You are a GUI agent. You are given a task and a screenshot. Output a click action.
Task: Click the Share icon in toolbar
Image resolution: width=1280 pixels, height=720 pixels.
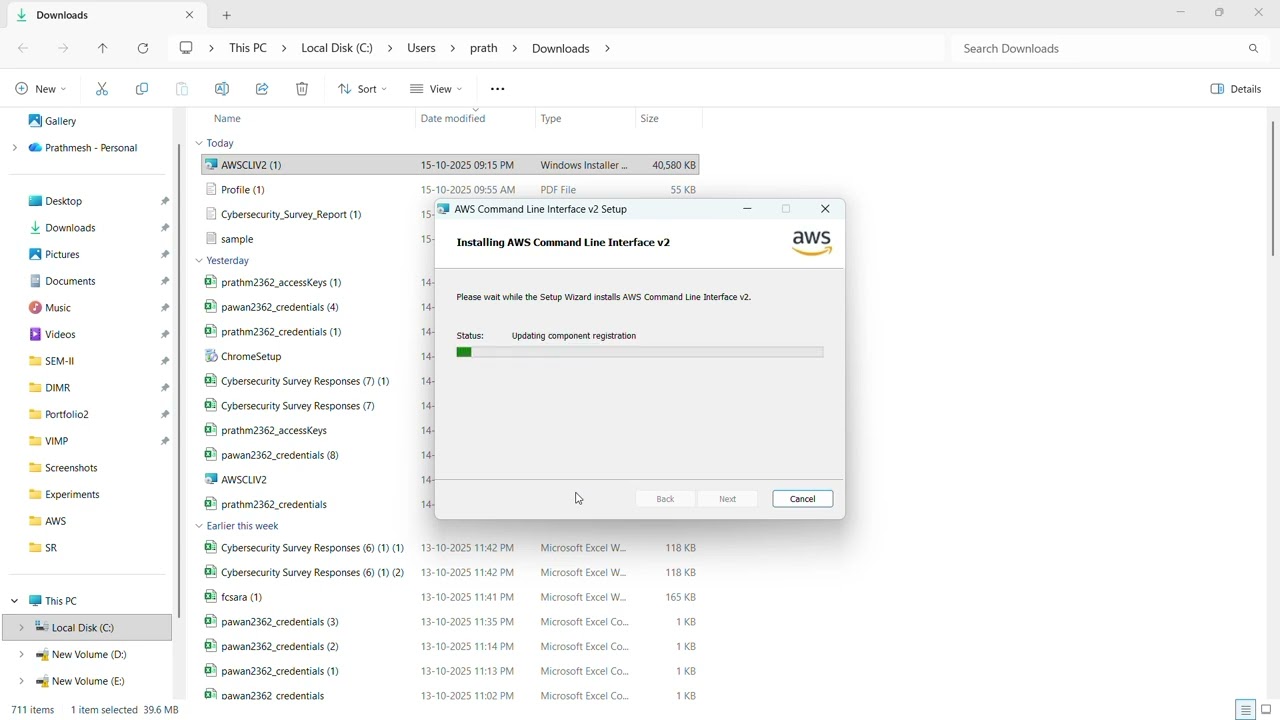(x=262, y=89)
